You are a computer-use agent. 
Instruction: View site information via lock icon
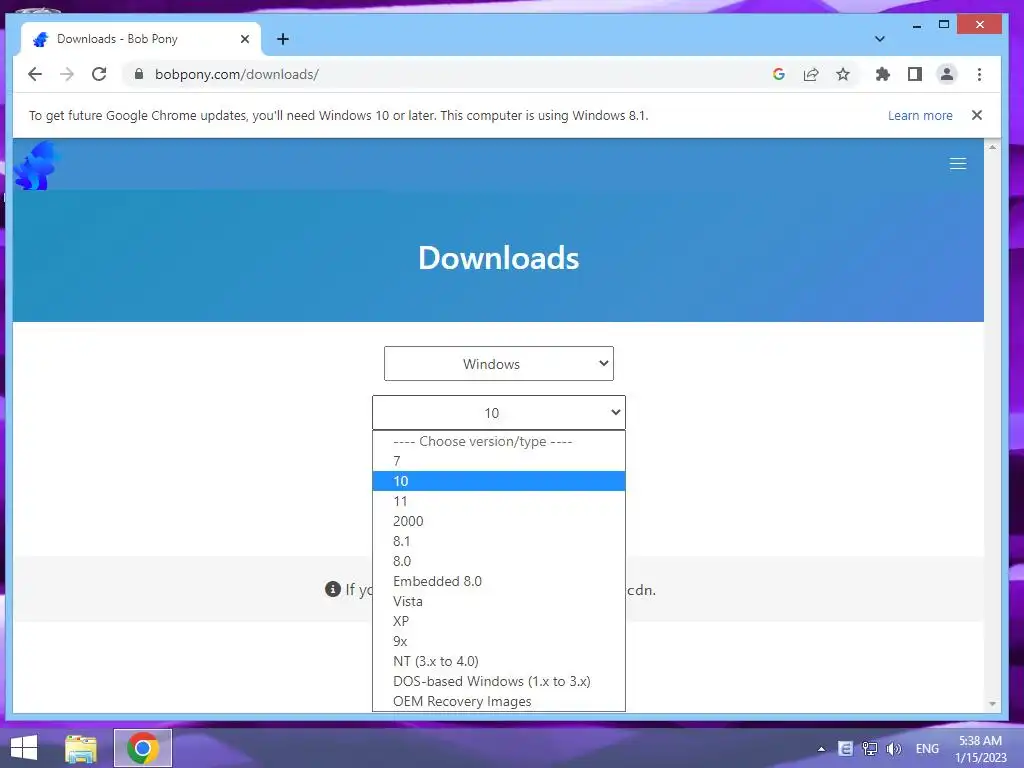point(138,74)
